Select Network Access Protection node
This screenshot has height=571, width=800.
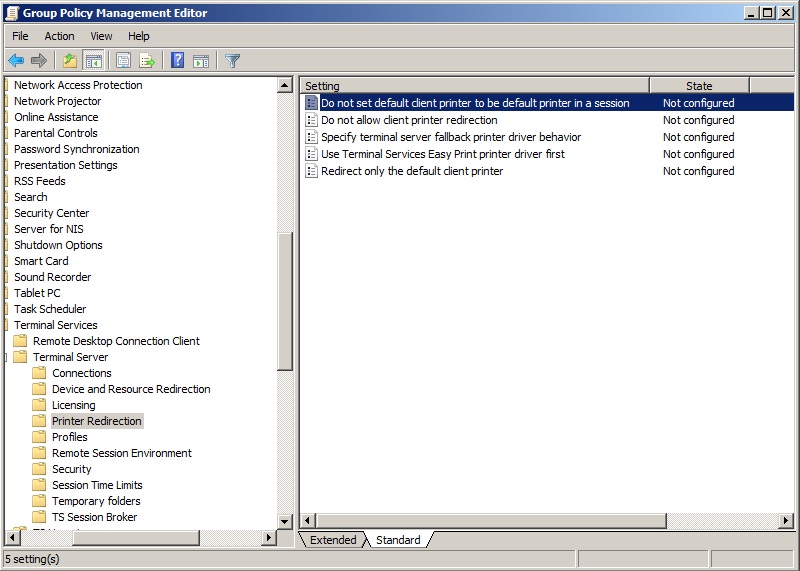[78, 85]
